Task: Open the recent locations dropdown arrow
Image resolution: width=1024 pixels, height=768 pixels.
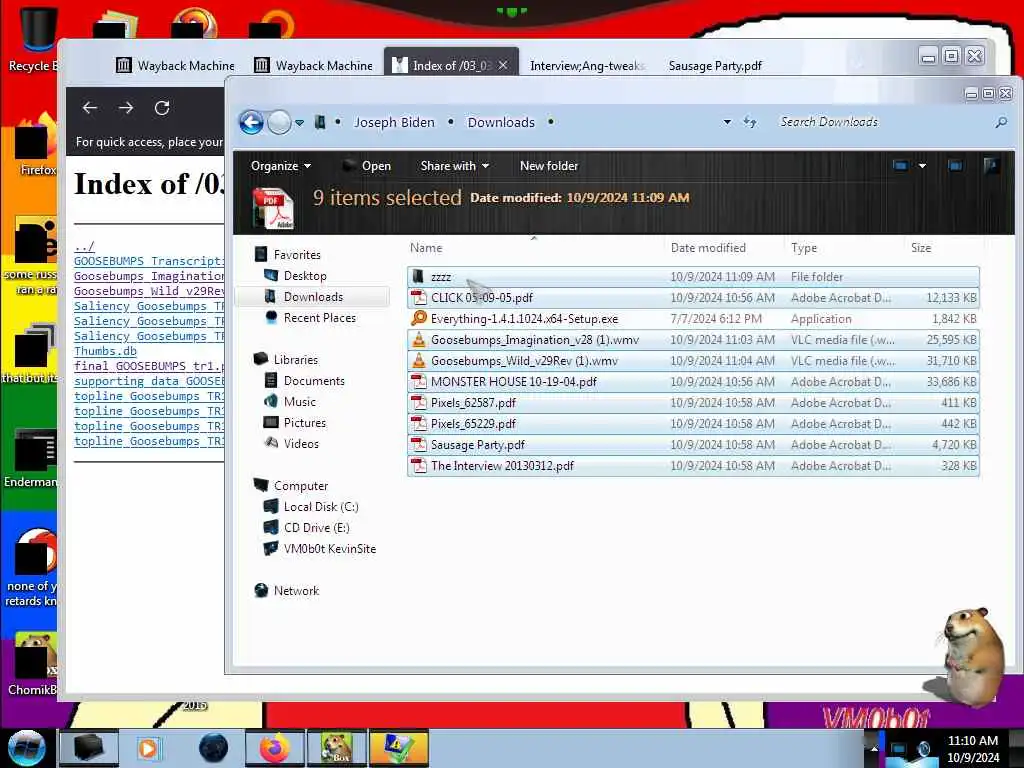Action: pos(299,123)
